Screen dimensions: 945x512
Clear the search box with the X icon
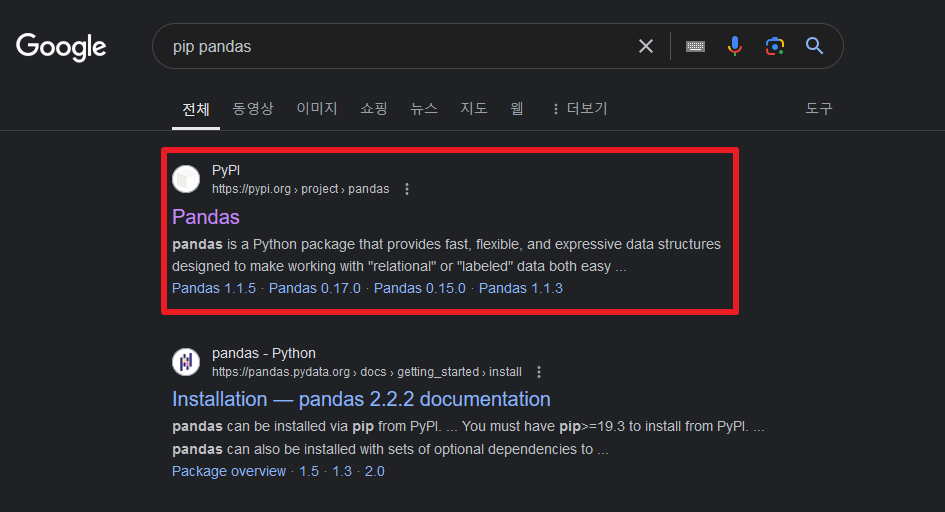(645, 46)
